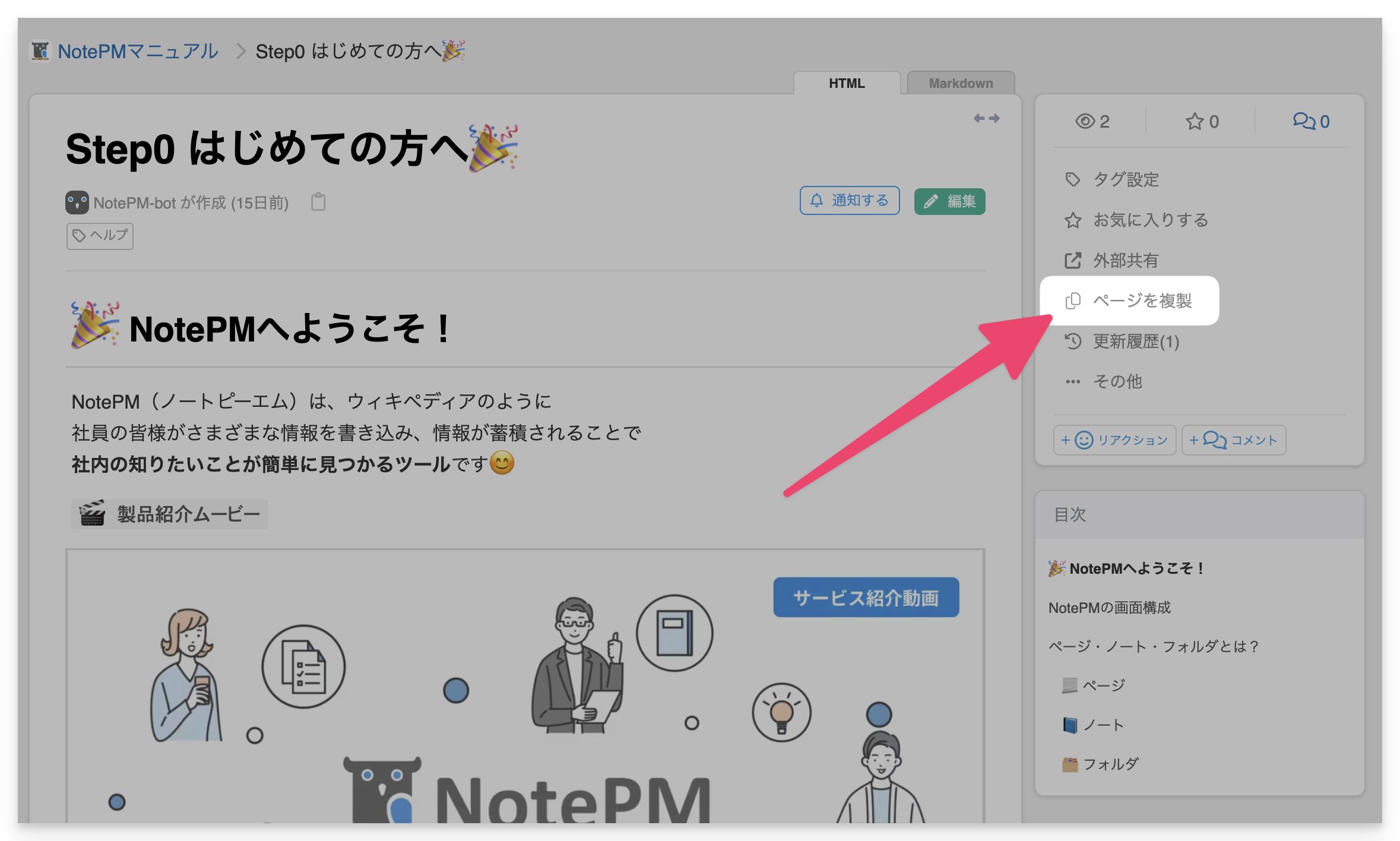Jump to ページ・ノート・フォルダとは？ section

tap(1154, 646)
